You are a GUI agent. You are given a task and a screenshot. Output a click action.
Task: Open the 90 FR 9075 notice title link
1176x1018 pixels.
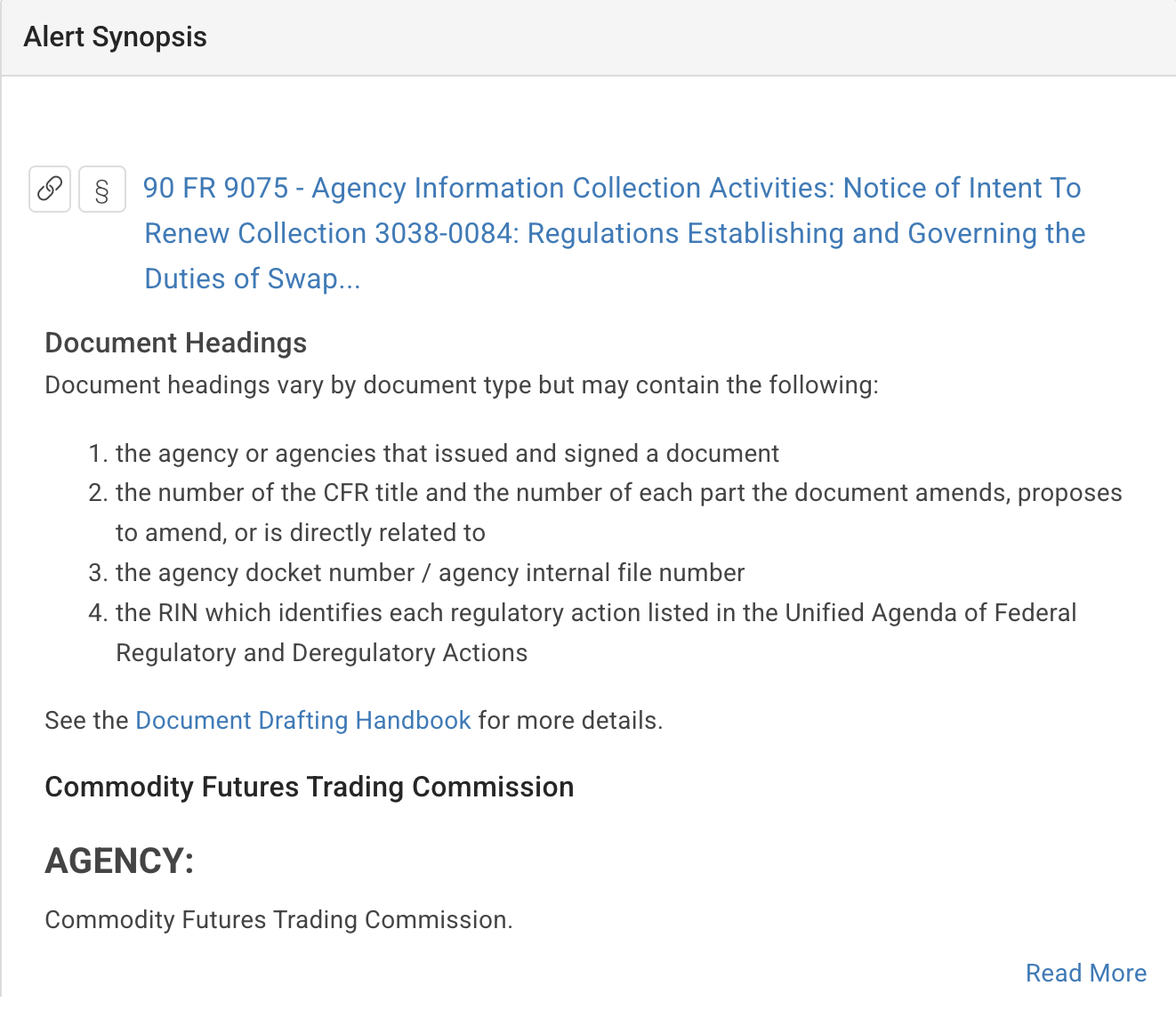[x=612, y=189]
